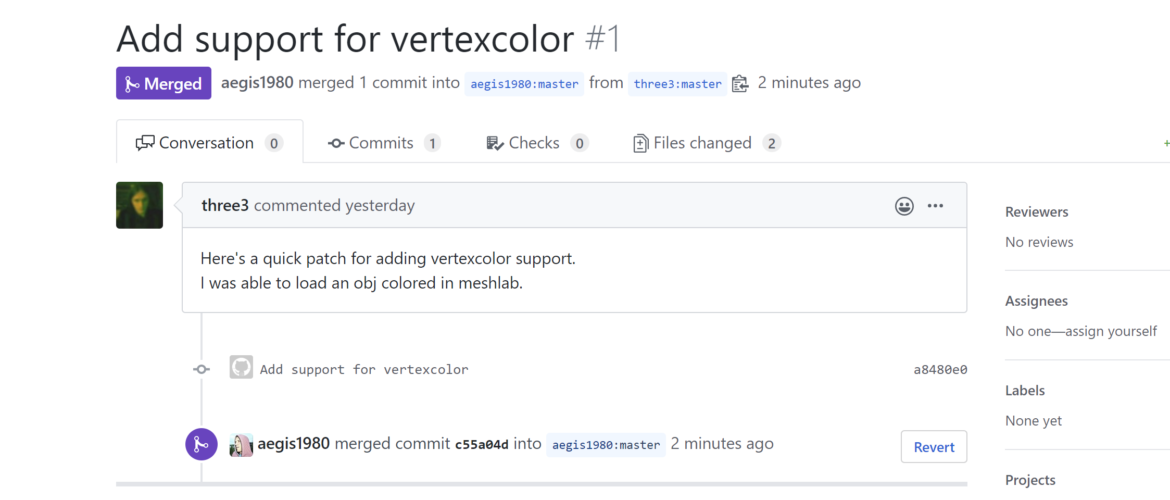Screen dimensions: 1170x500
Task: Click the emoji reaction smiley icon
Action: 904,206
